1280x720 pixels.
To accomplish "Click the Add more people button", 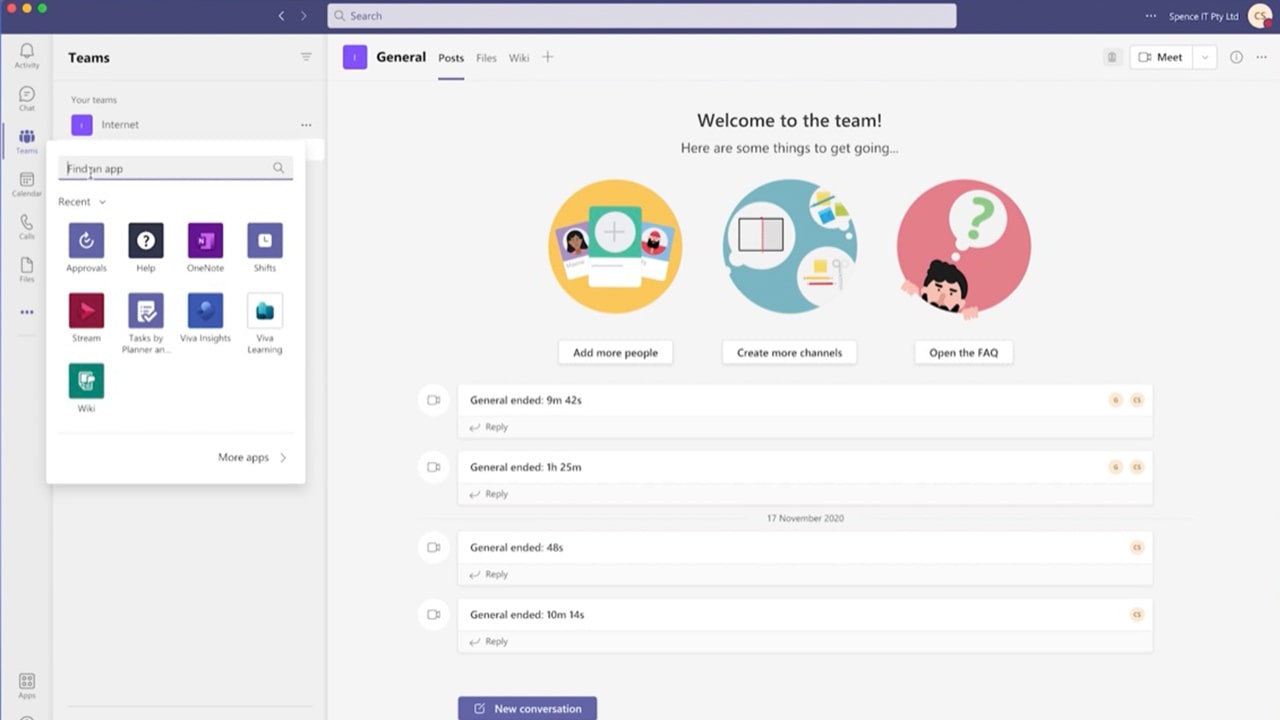I will (x=615, y=353).
